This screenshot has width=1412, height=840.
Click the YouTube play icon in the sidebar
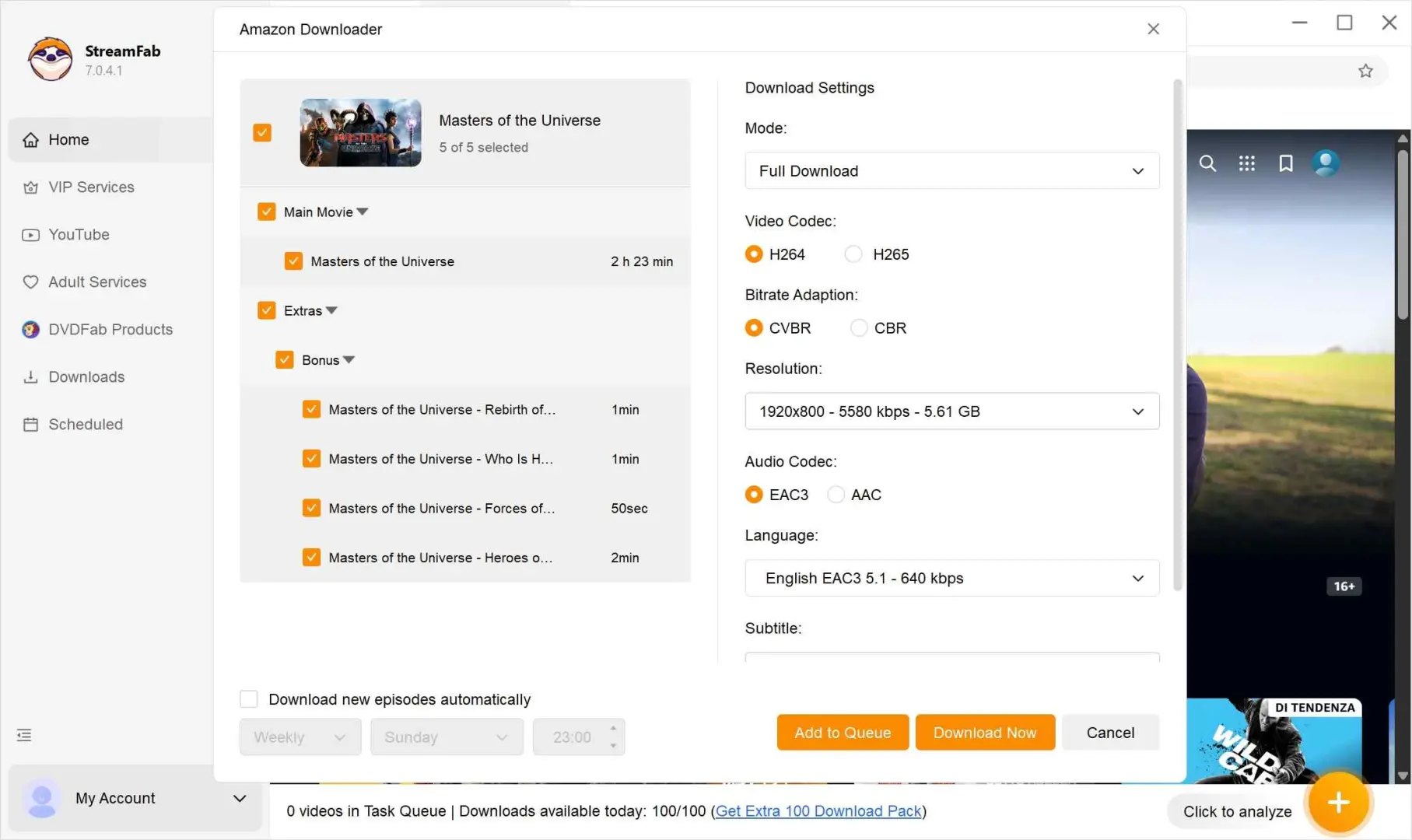pos(30,235)
